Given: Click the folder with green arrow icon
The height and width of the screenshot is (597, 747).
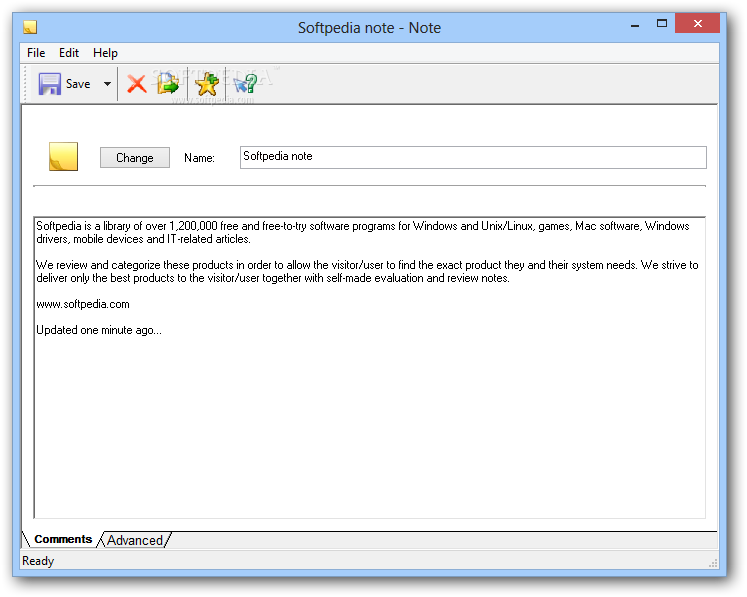Looking at the screenshot, I should click(168, 84).
